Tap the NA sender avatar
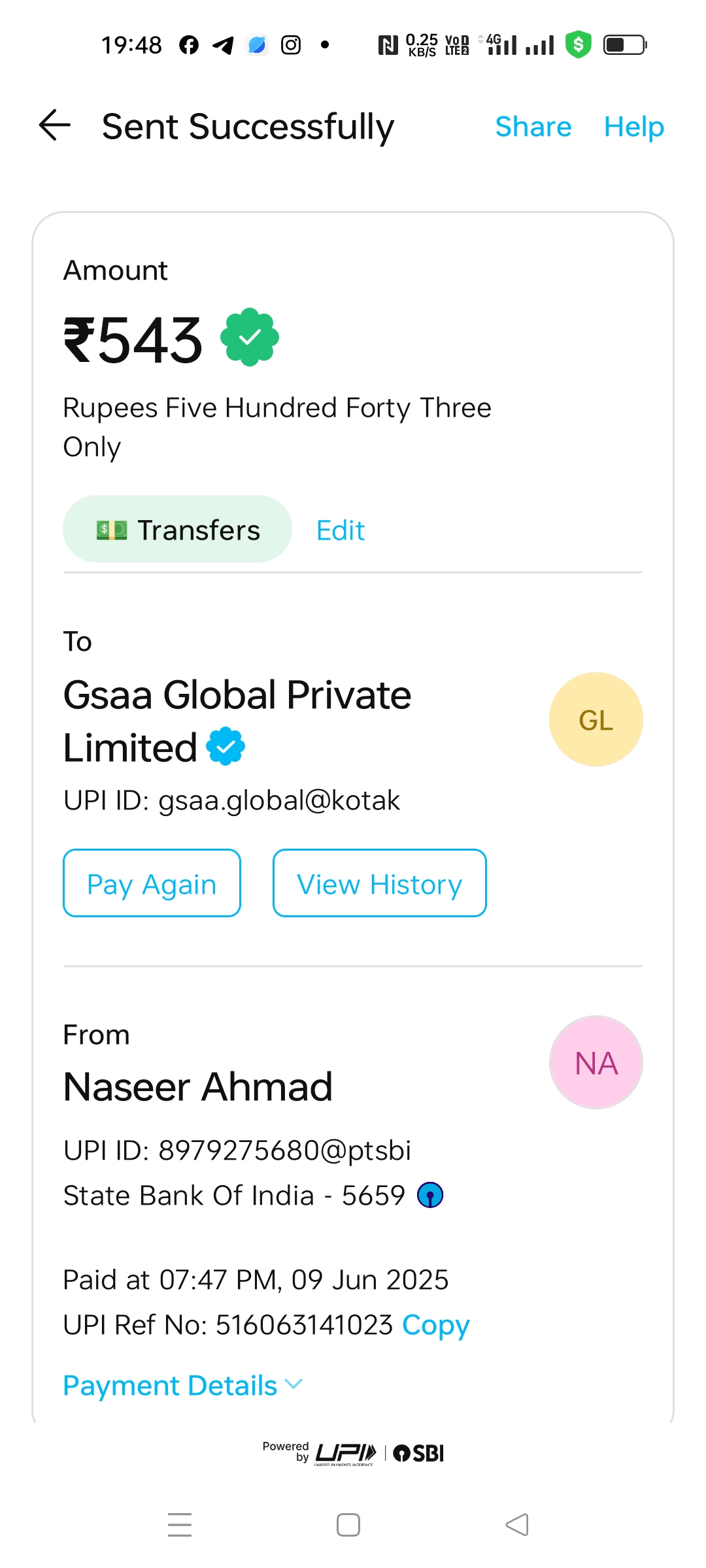 [x=596, y=1062]
